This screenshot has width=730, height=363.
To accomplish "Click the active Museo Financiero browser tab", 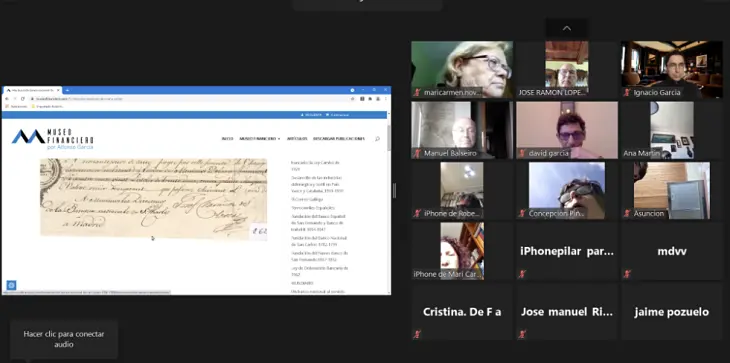I will click(x=33, y=90).
